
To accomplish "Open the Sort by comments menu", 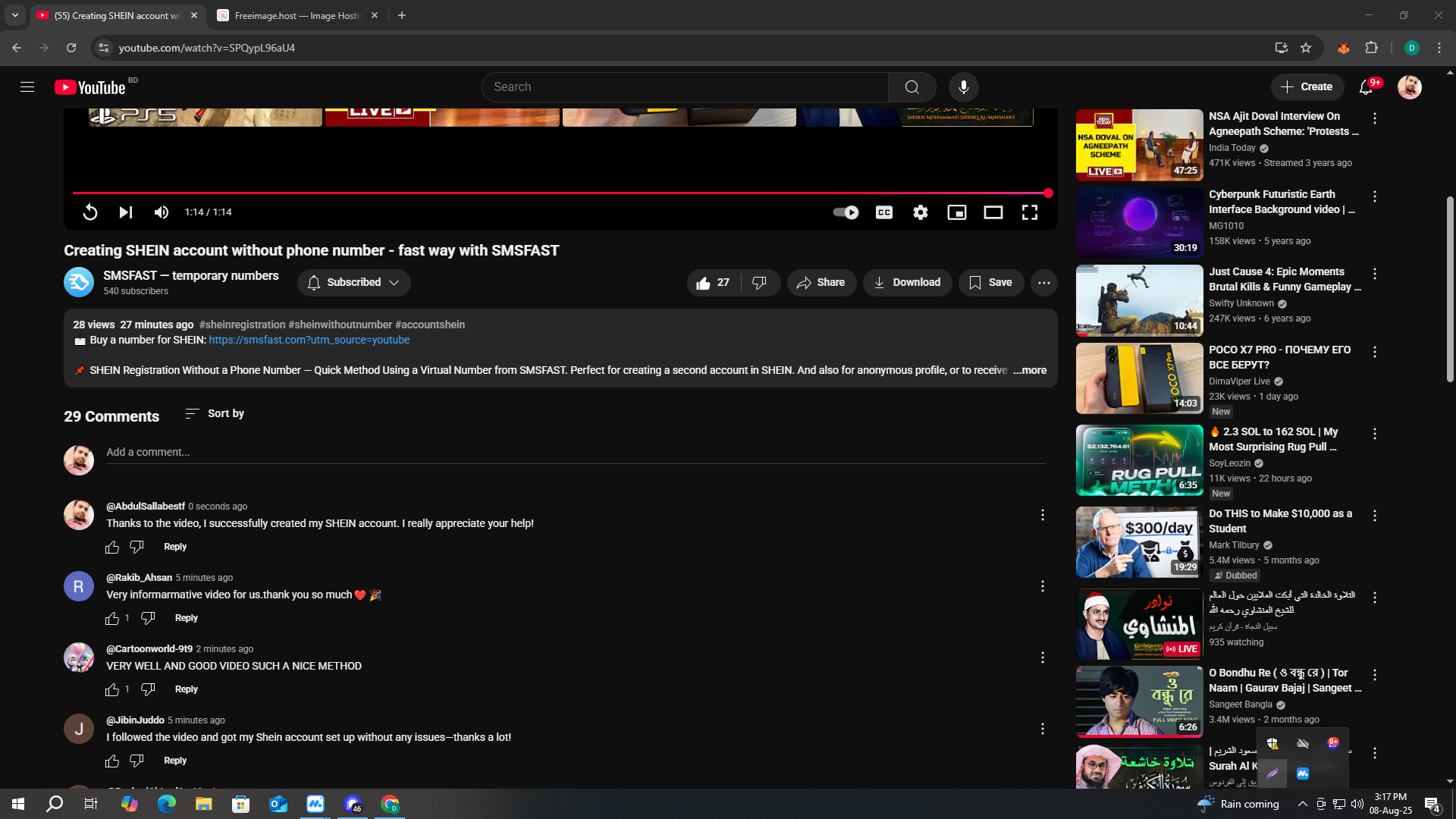I will (215, 414).
